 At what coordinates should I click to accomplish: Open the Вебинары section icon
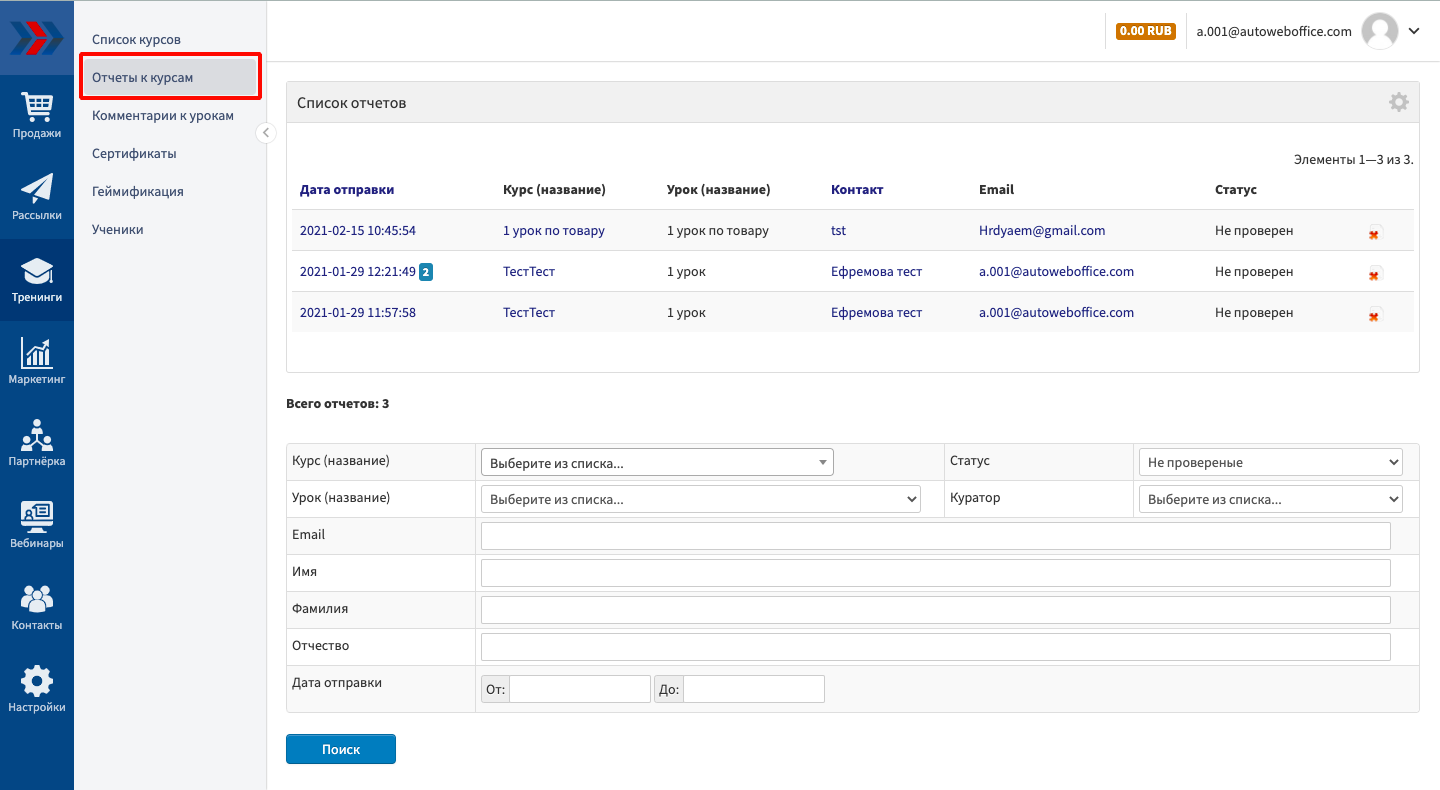[37, 525]
